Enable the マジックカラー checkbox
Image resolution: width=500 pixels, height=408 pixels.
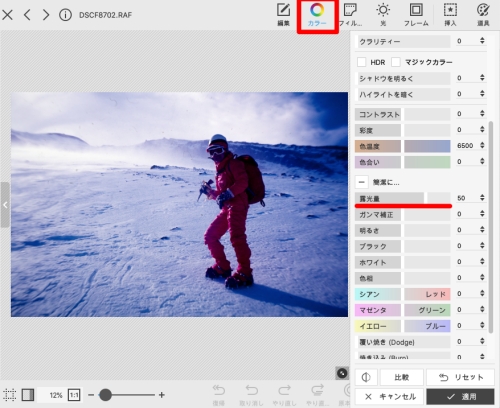click(x=396, y=62)
